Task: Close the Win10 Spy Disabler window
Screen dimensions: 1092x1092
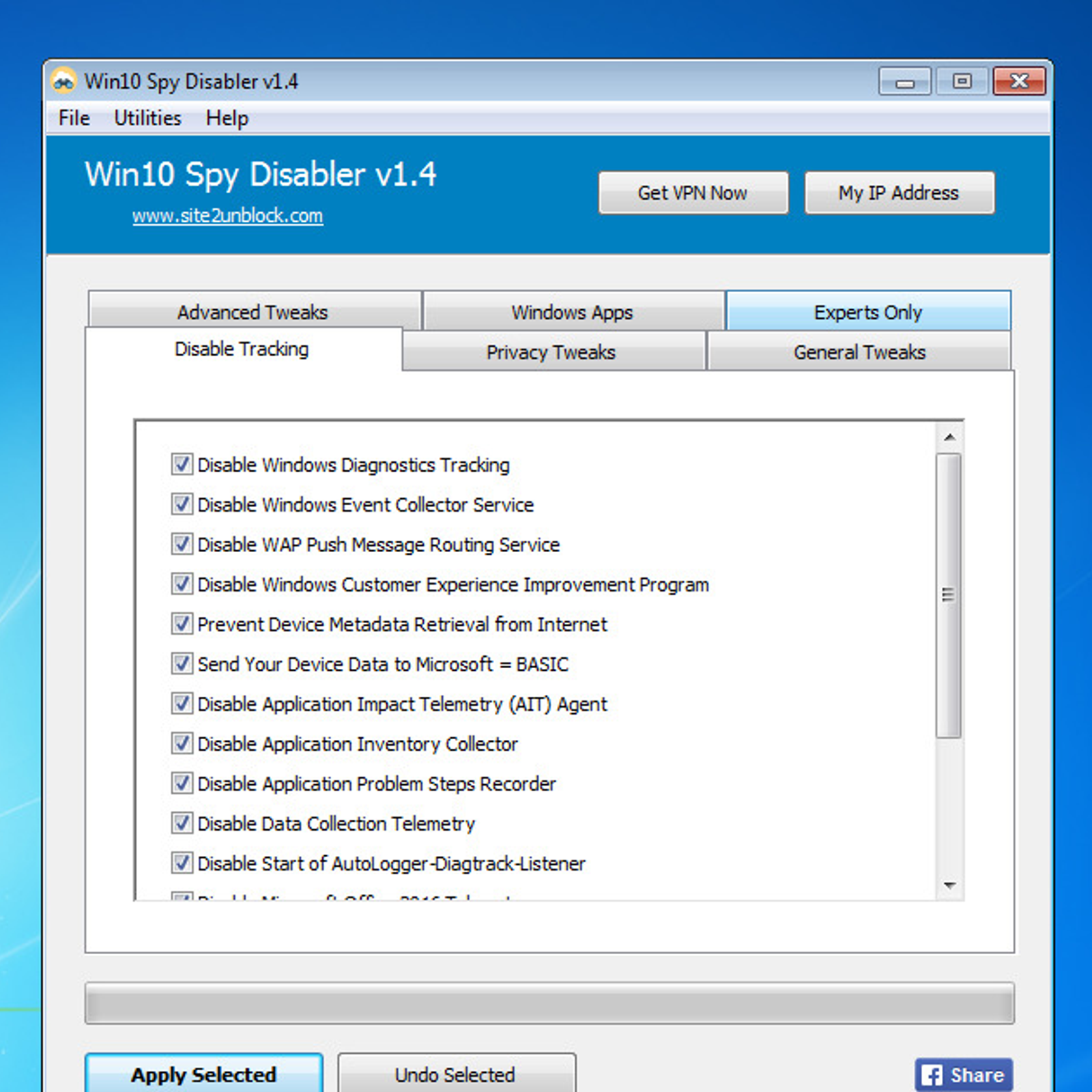Action: pos(1019,82)
